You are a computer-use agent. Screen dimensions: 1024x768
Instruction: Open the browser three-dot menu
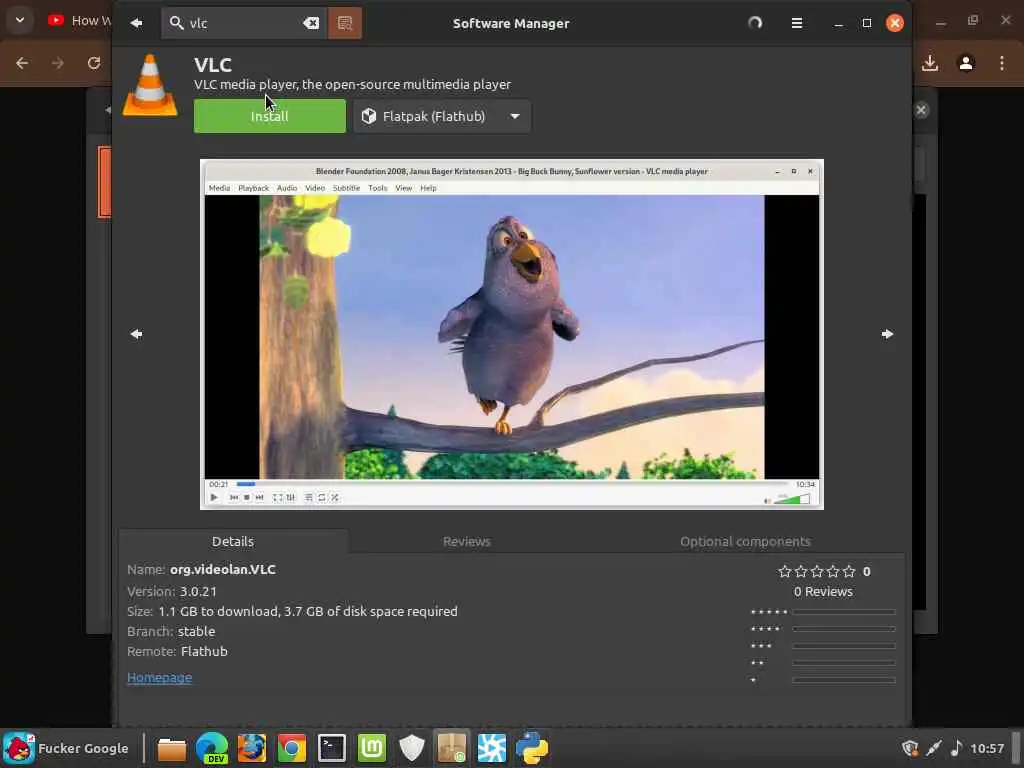pyautogui.click(x=1002, y=63)
